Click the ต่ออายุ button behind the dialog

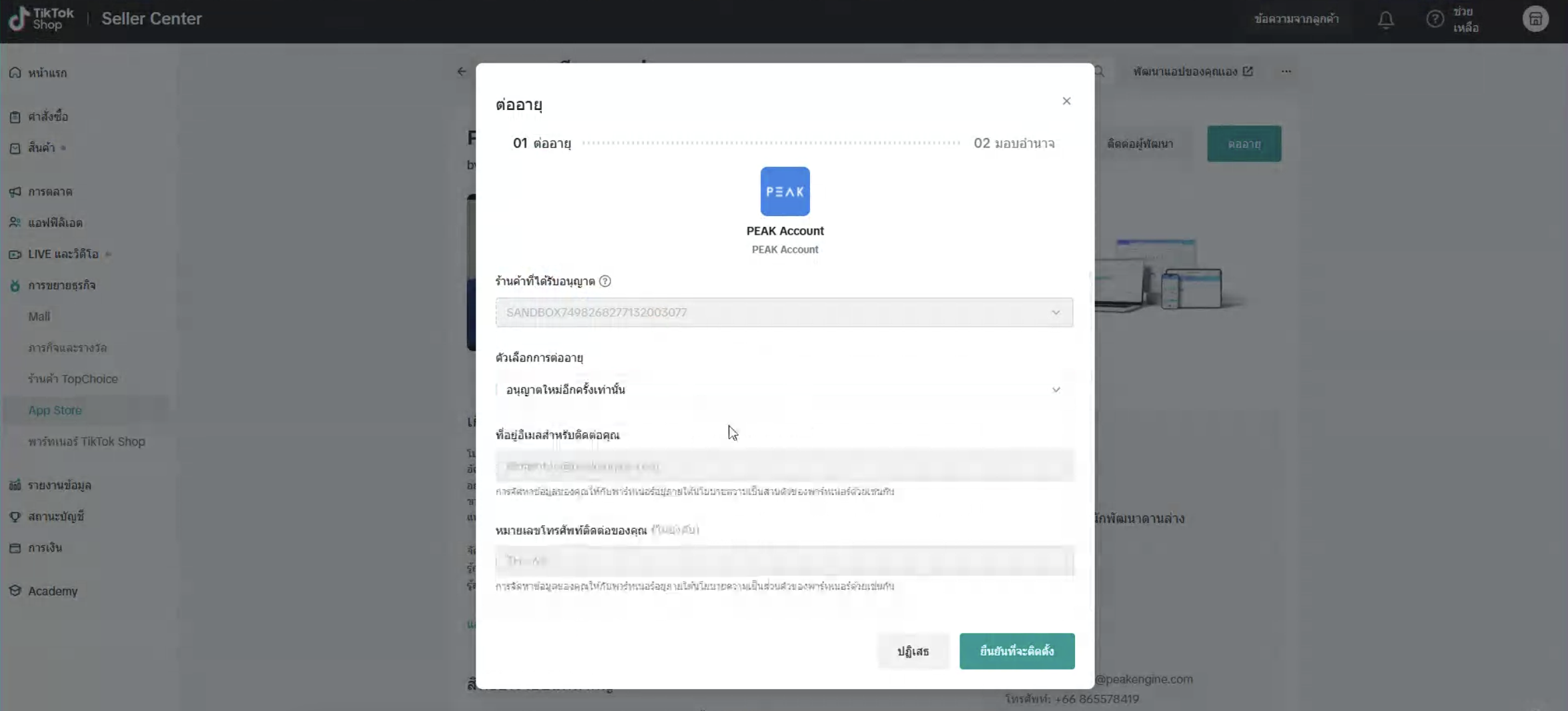point(1244,143)
